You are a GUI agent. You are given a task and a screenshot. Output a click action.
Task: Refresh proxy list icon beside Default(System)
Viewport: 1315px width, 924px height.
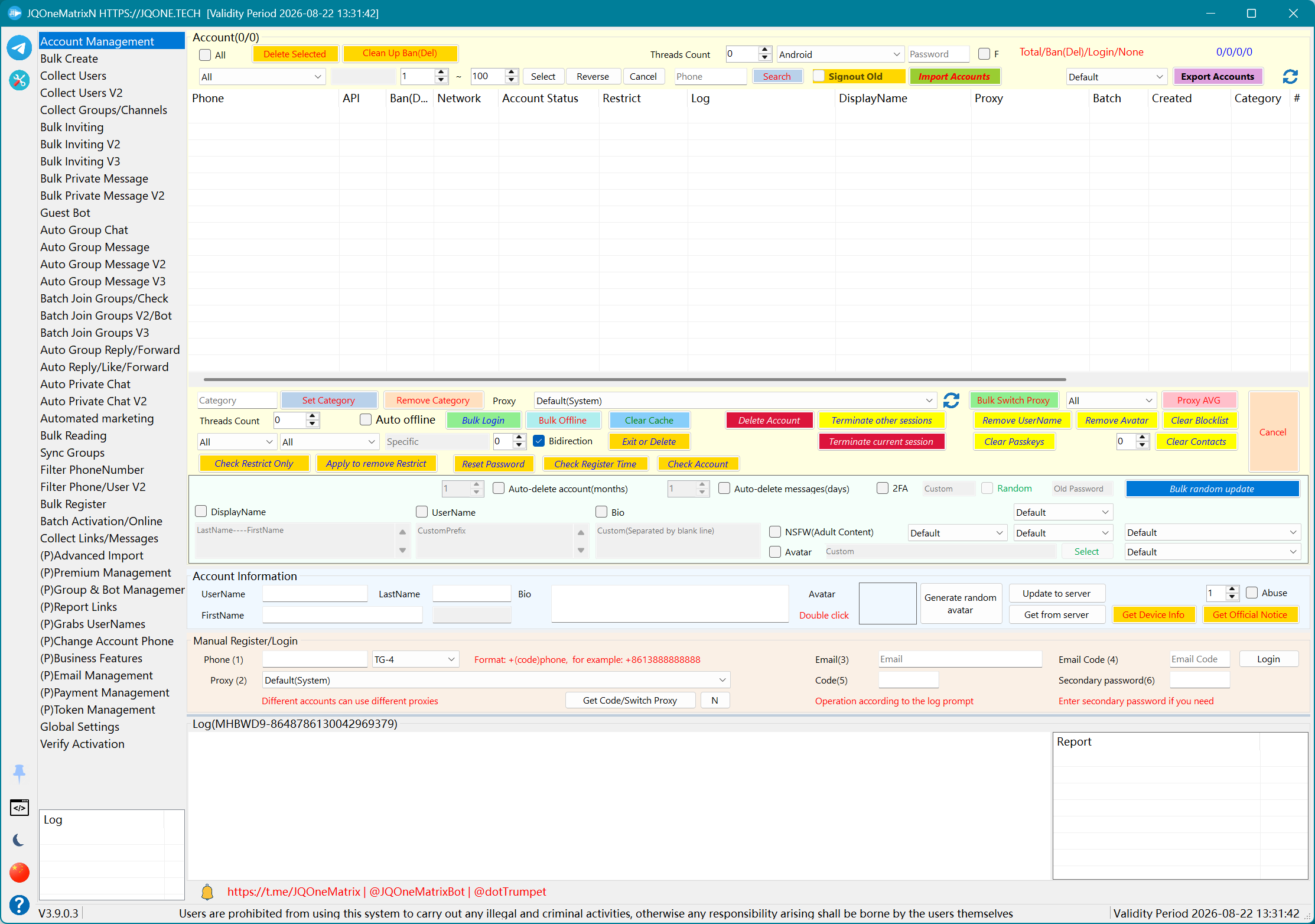pyautogui.click(x=951, y=401)
